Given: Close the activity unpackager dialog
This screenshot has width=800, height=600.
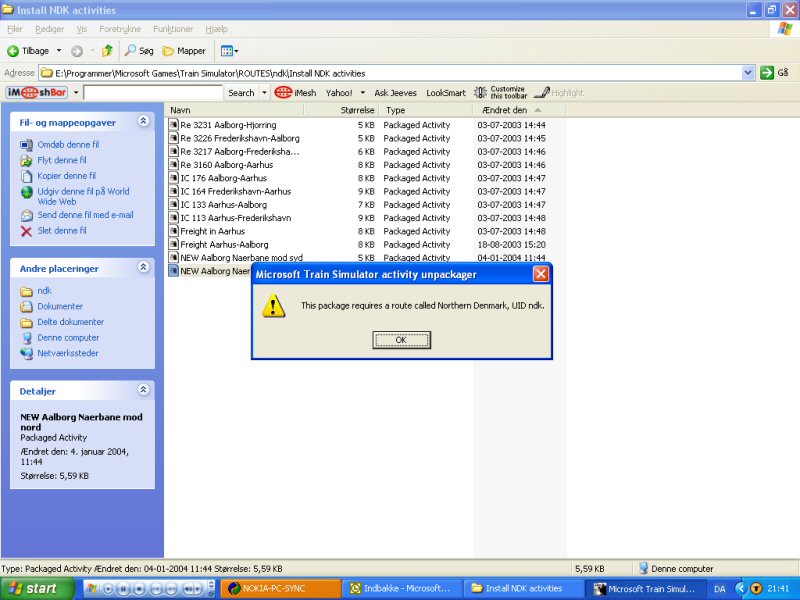Looking at the screenshot, I should tap(541, 274).
